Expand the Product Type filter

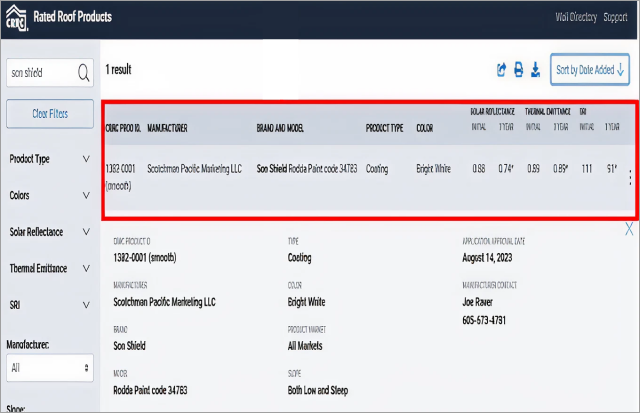[x=50, y=159]
